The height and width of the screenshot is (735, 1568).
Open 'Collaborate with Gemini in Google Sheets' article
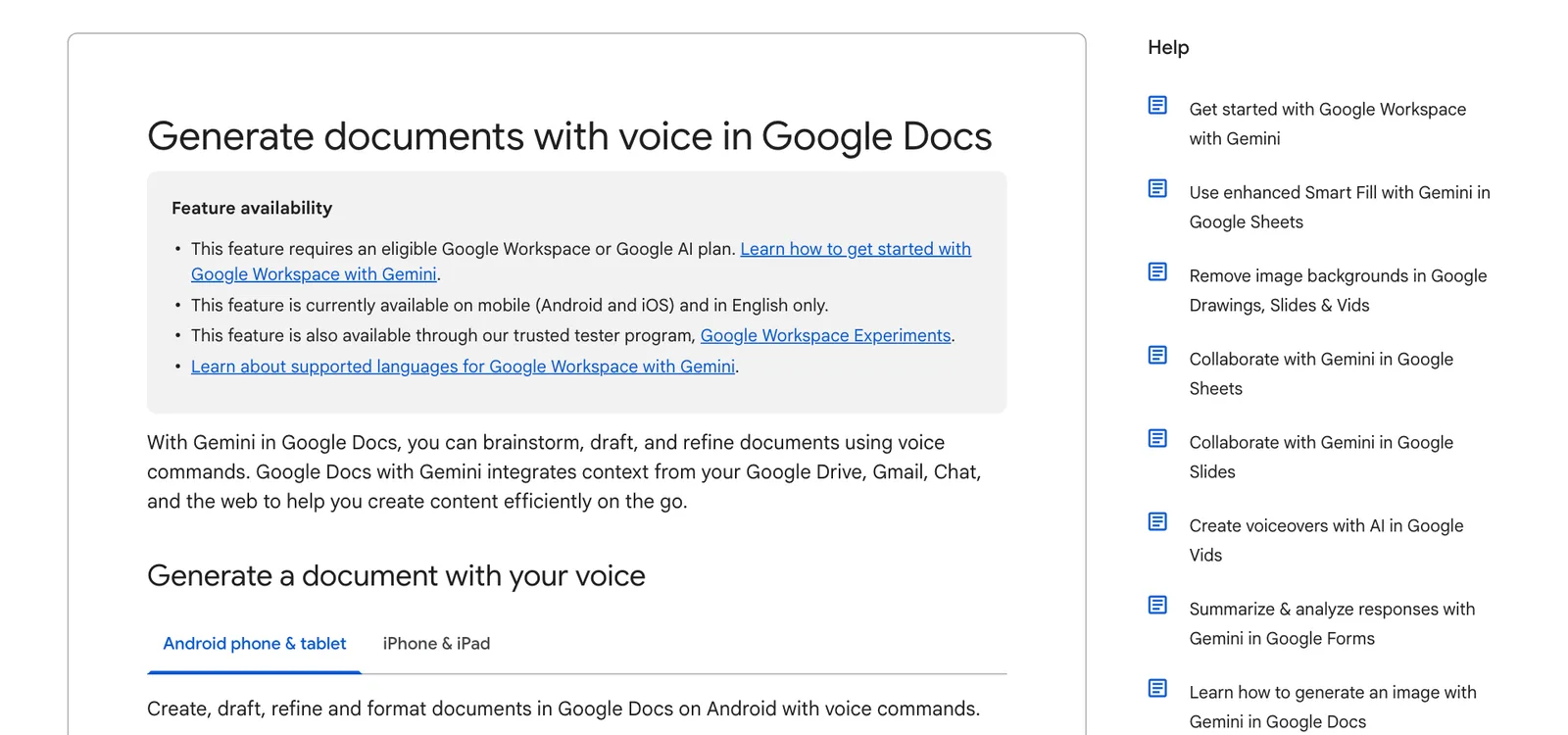(1321, 373)
